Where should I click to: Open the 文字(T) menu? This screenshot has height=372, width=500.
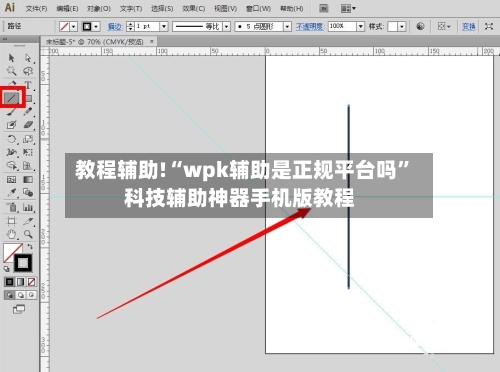131,8
